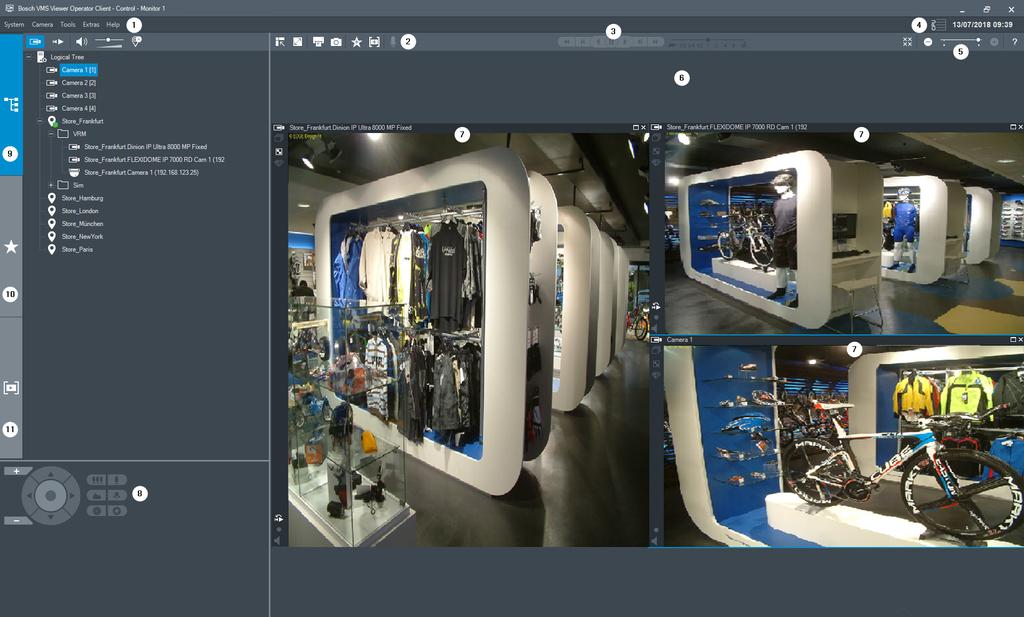Click the PTZ joystick center
The image size is (1024, 617).
pyautogui.click(x=50, y=496)
